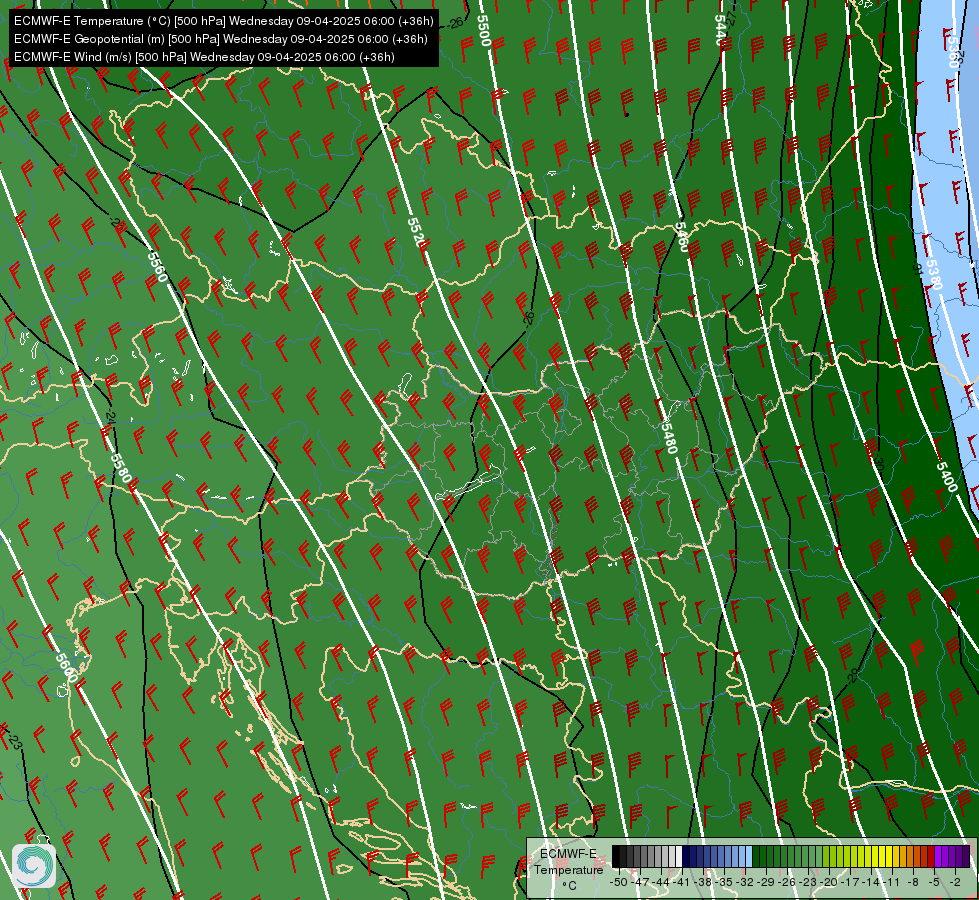Image resolution: width=979 pixels, height=900 pixels.
Task: Click the -2 legend scale value
Action: (955, 882)
